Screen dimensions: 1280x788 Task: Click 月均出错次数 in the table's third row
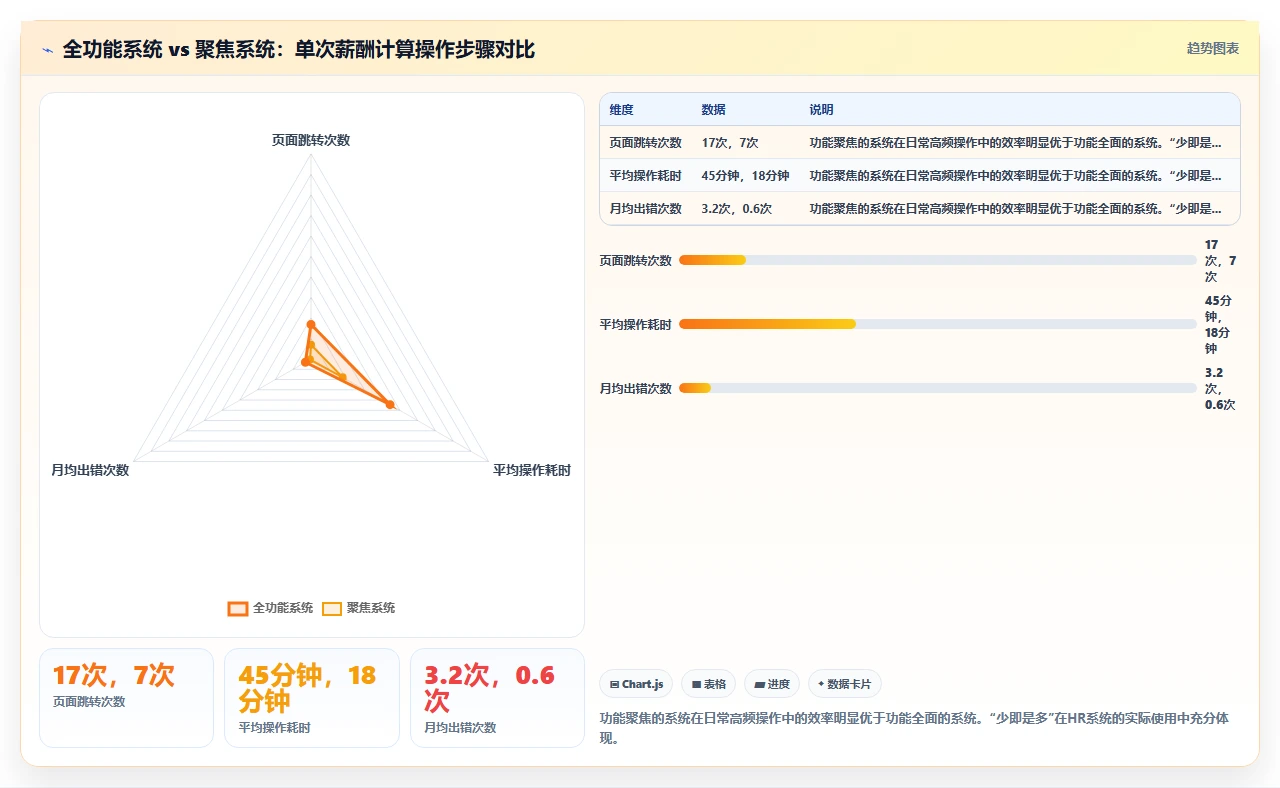(646, 209)
